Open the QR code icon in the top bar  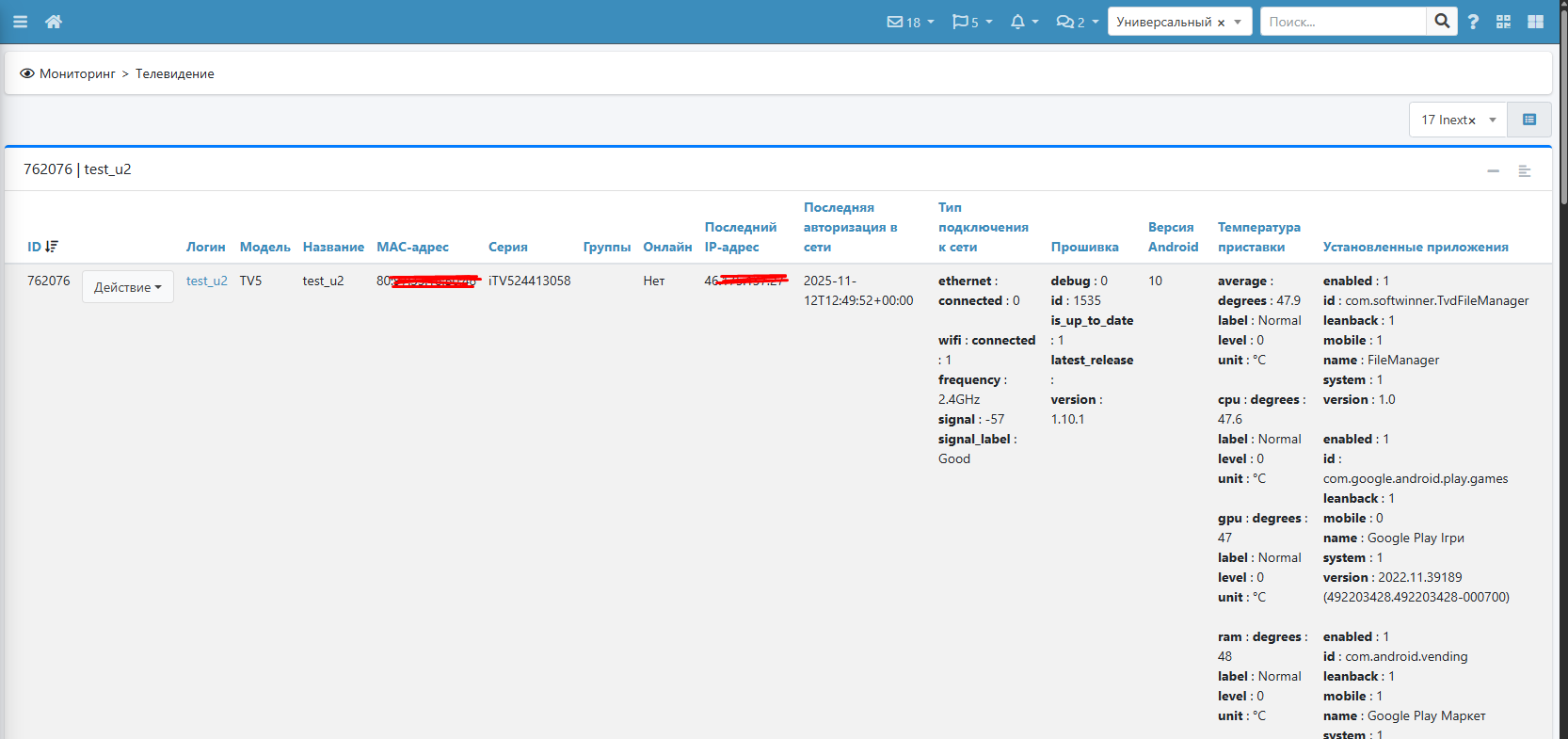pos(1503,22)
